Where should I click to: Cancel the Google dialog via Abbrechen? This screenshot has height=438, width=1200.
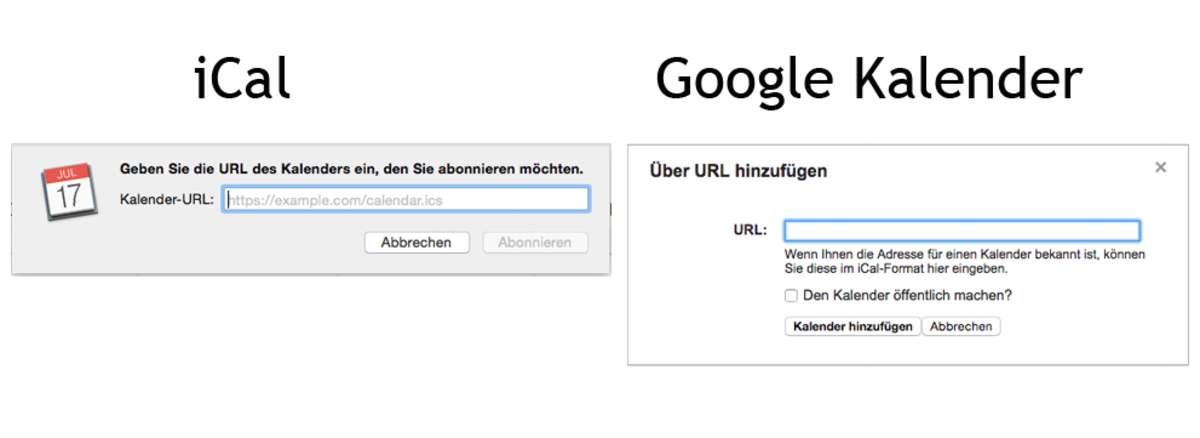(x=961, y=326)
